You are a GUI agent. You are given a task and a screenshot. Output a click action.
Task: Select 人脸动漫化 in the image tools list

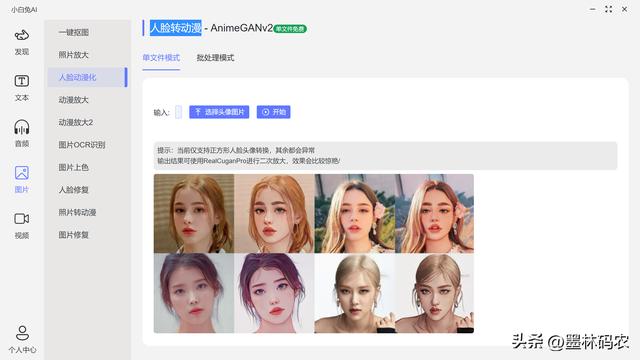[x=87, y=77]
